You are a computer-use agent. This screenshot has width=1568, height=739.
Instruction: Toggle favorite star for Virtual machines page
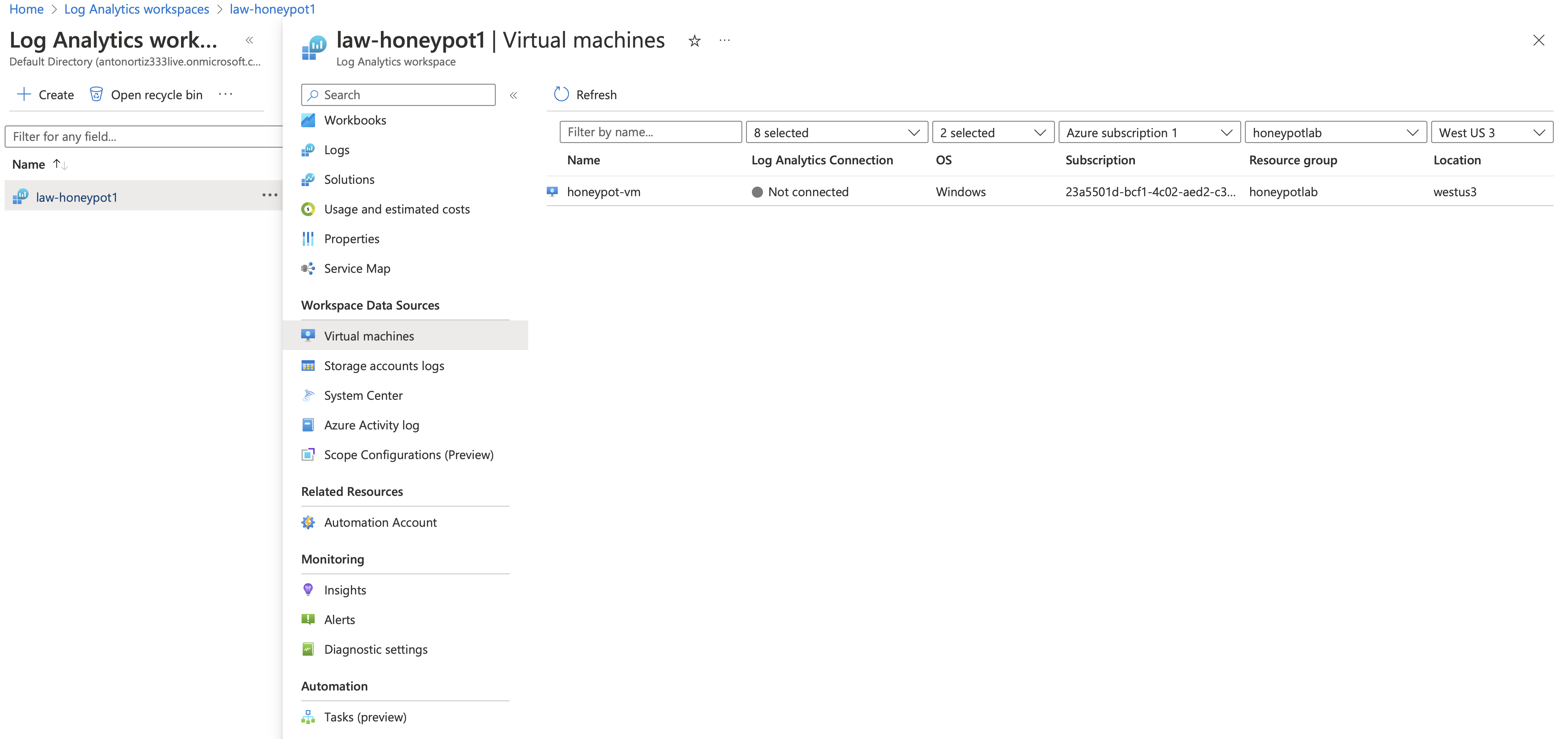tap(694, 41)
